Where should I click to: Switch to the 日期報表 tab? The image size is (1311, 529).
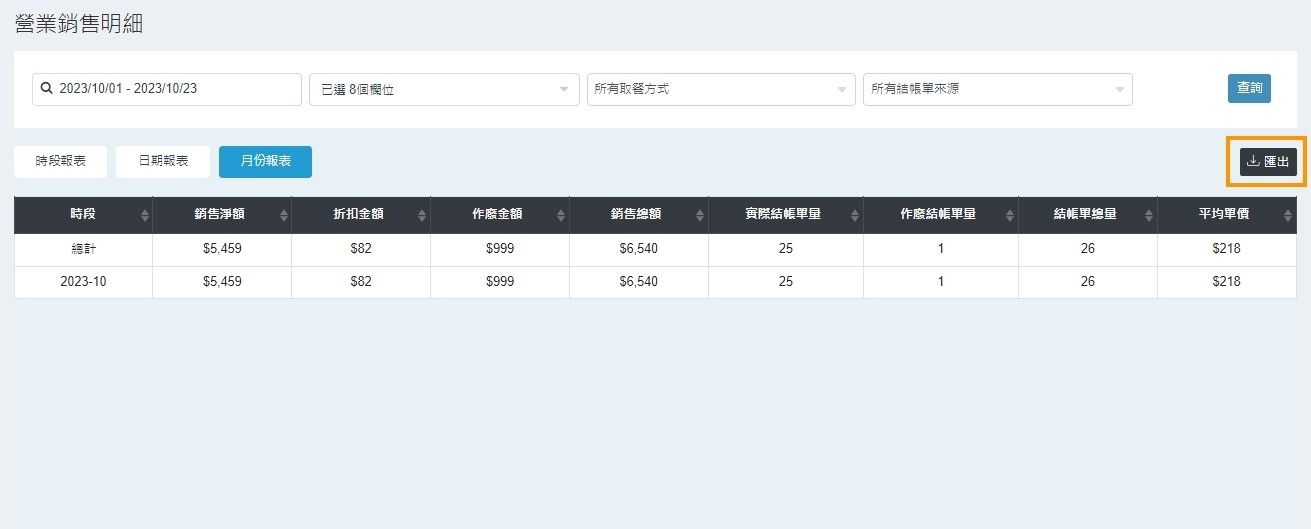coord(163,161)
